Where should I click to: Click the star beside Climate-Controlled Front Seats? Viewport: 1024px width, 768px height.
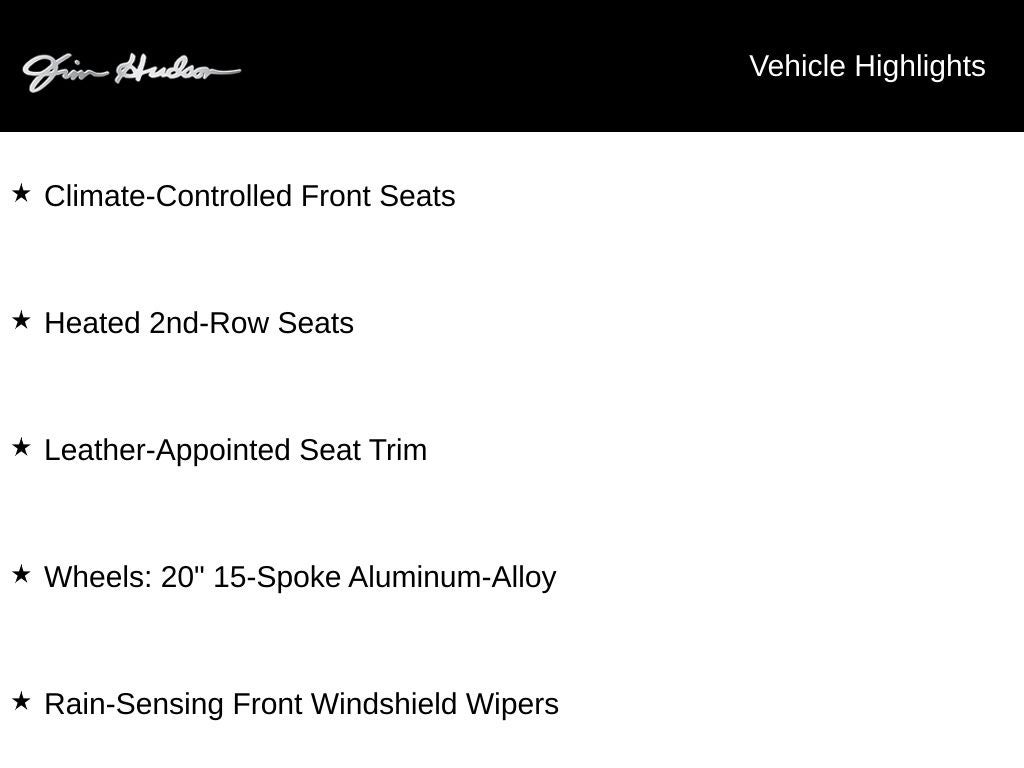pos(22,193)
